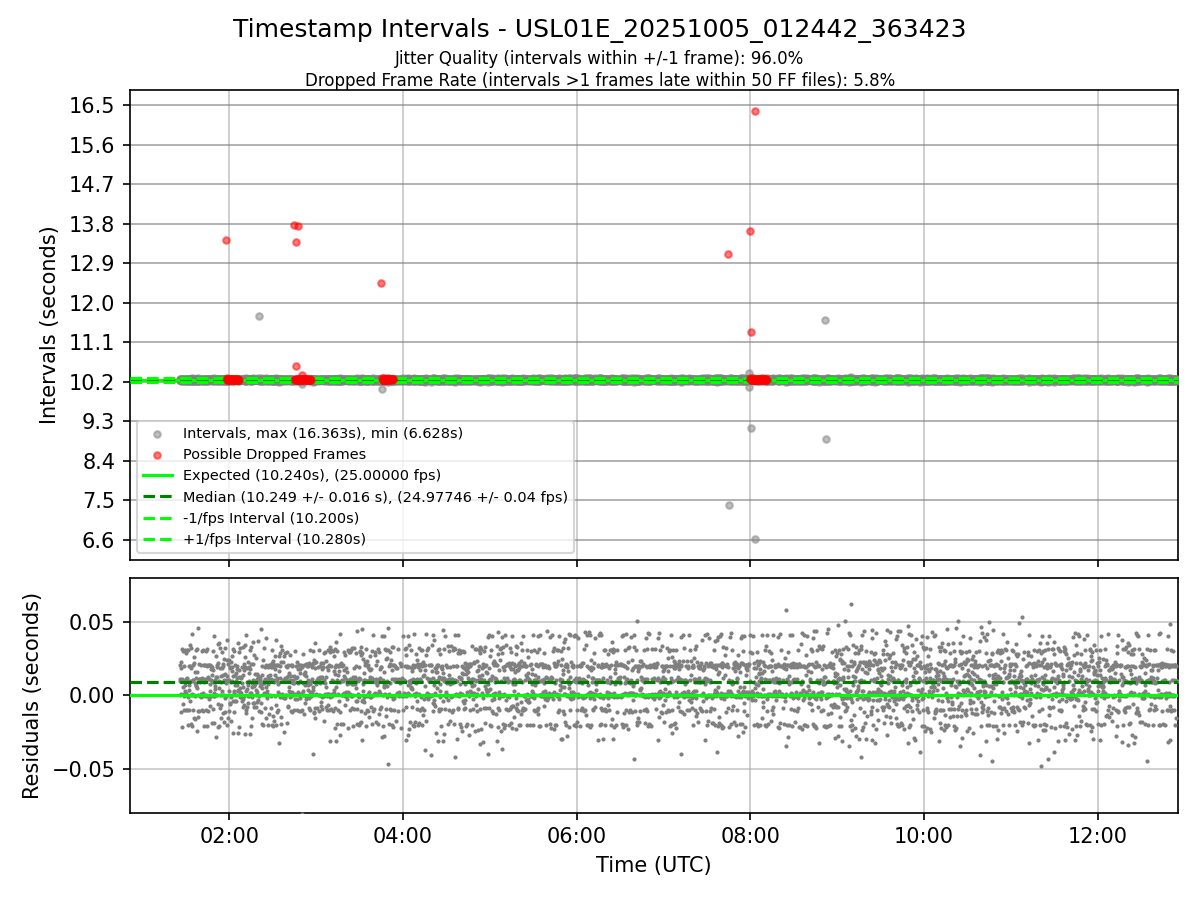Image resolution: width=1200 pixels, height=900 pixels.
Task: Click legend entry "-1/fps Interval (10.200s)"
Action: pos(270,518)
